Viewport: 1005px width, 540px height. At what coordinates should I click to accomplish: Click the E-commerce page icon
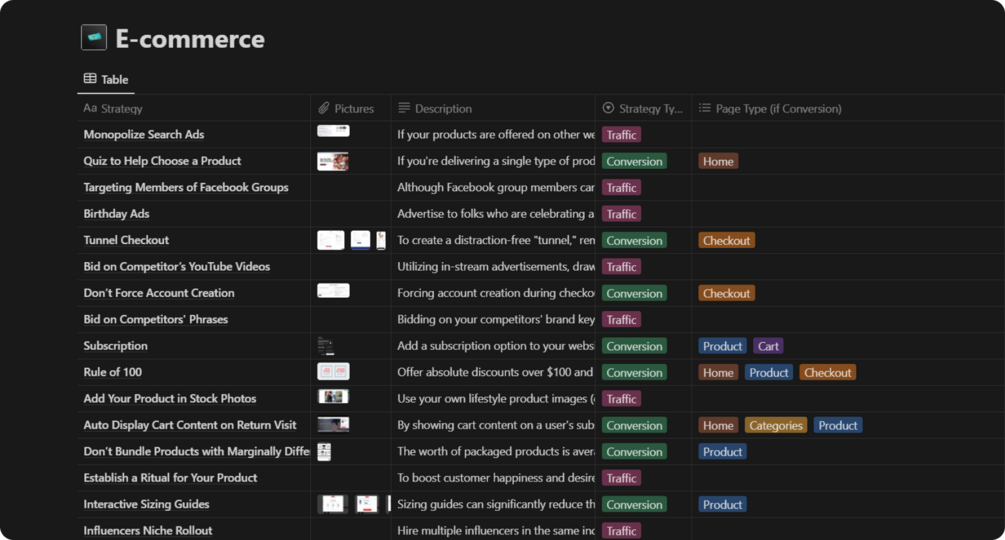click(94, 38)
